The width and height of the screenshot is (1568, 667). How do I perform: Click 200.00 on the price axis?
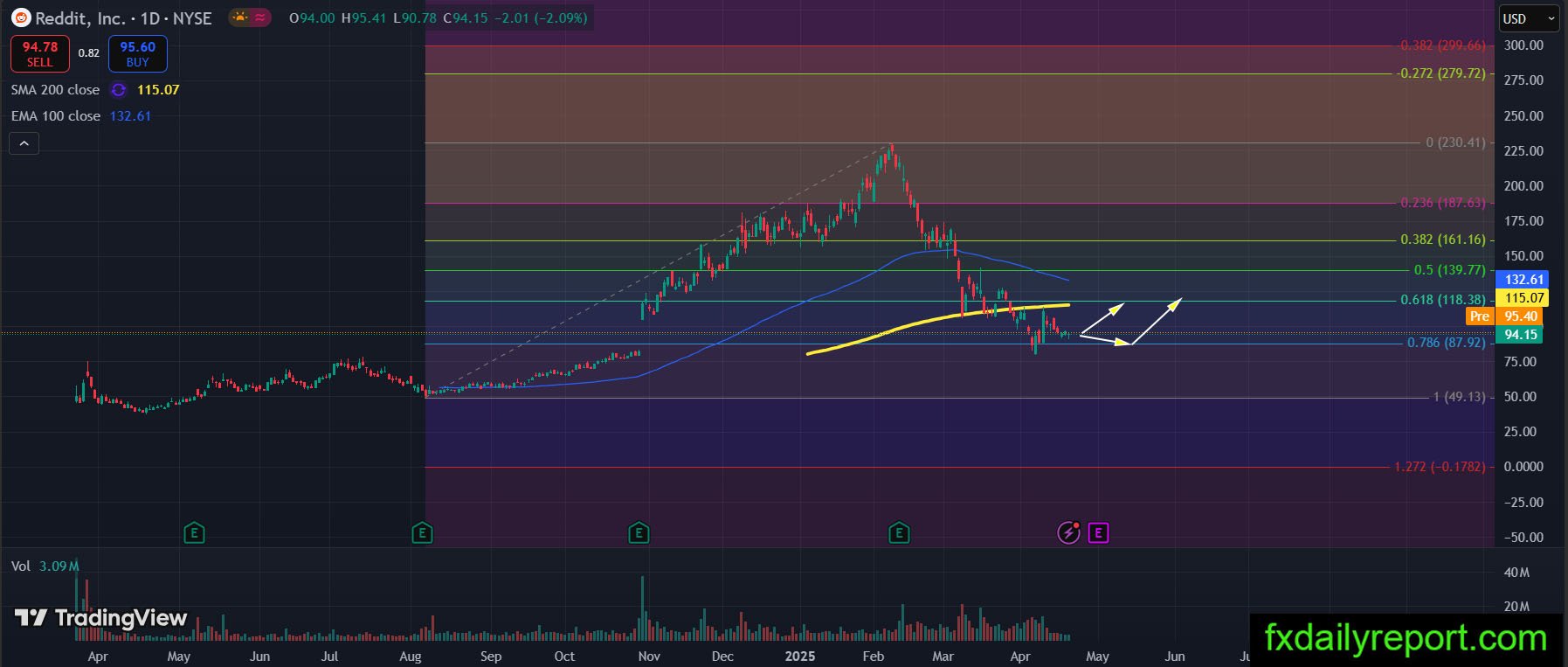point(1523,185)
